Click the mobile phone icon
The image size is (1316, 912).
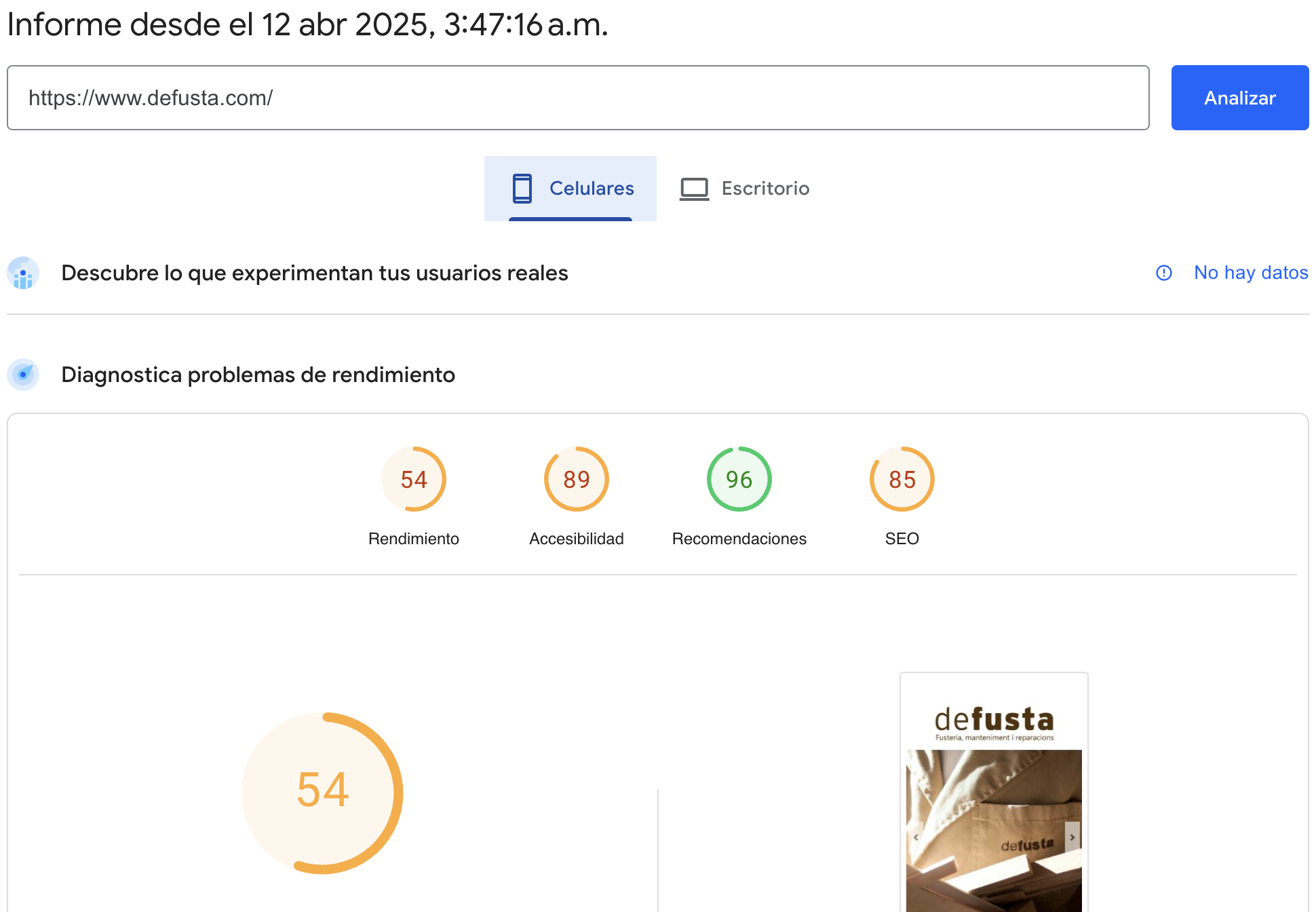coord(522,188)
